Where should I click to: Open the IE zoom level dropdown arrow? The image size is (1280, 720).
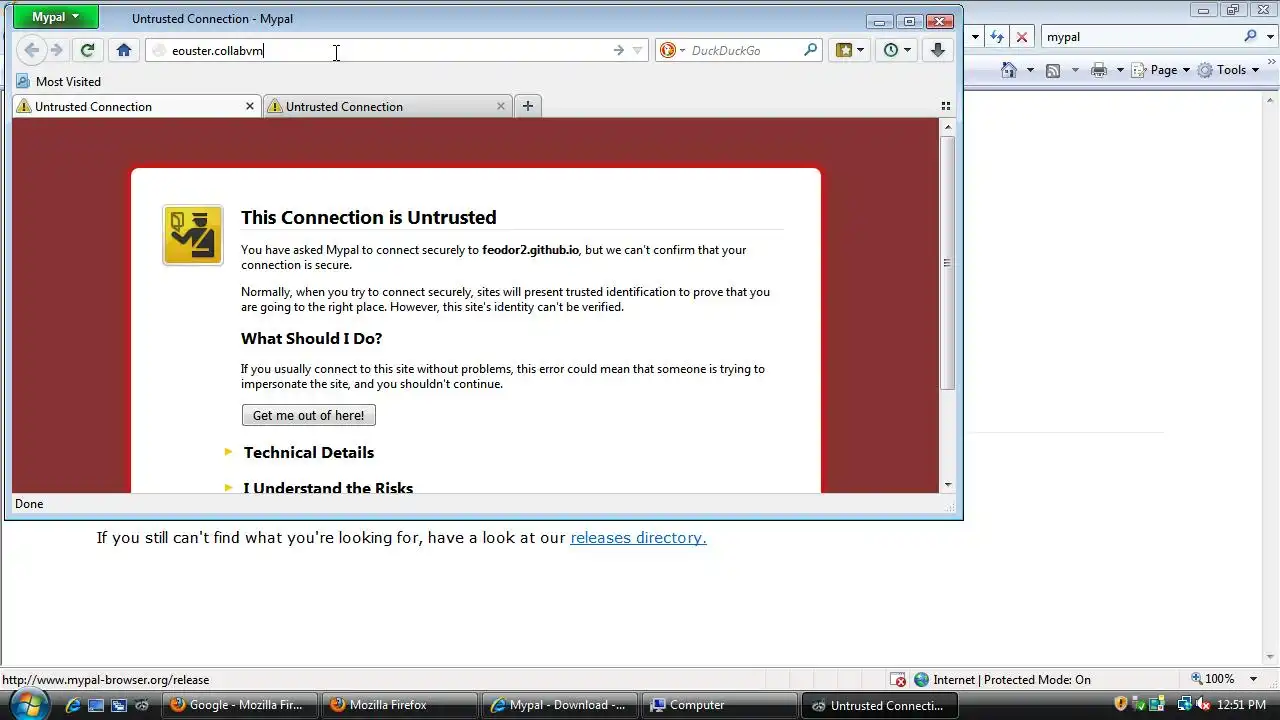pyautogui.click(x=1256, y=679)
